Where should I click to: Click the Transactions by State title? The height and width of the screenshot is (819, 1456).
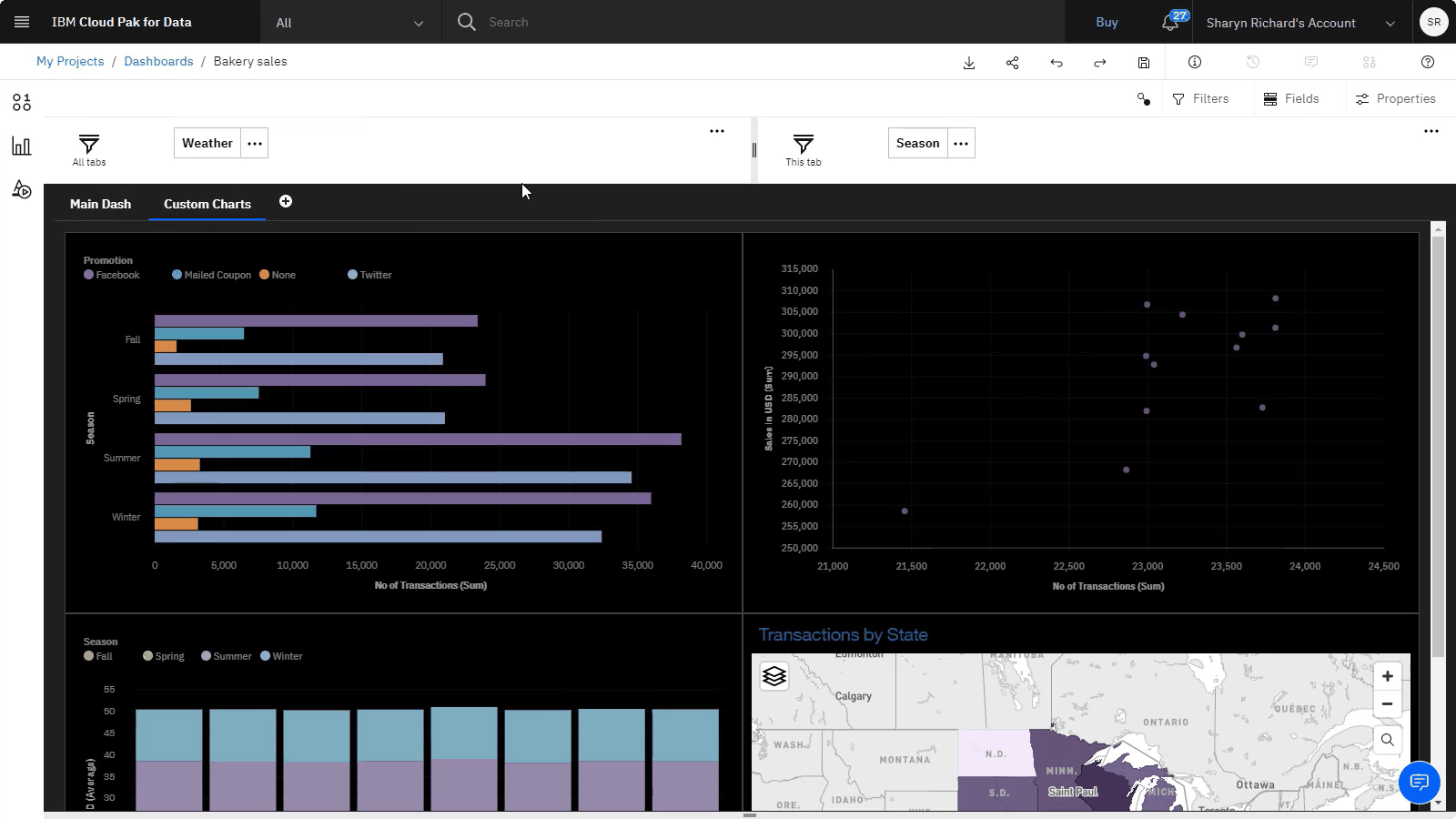click(844, 635)
